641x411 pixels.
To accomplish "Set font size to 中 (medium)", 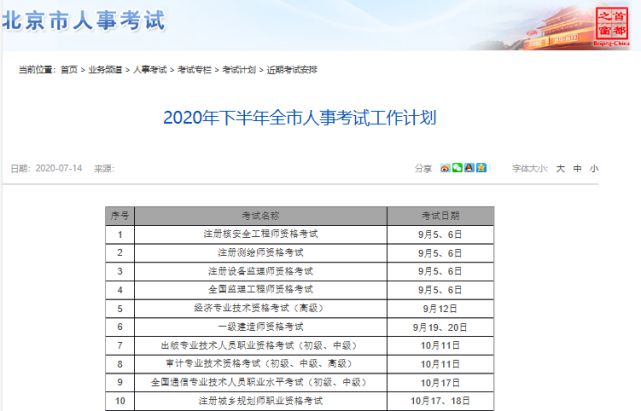I will (x=577, y=168).
